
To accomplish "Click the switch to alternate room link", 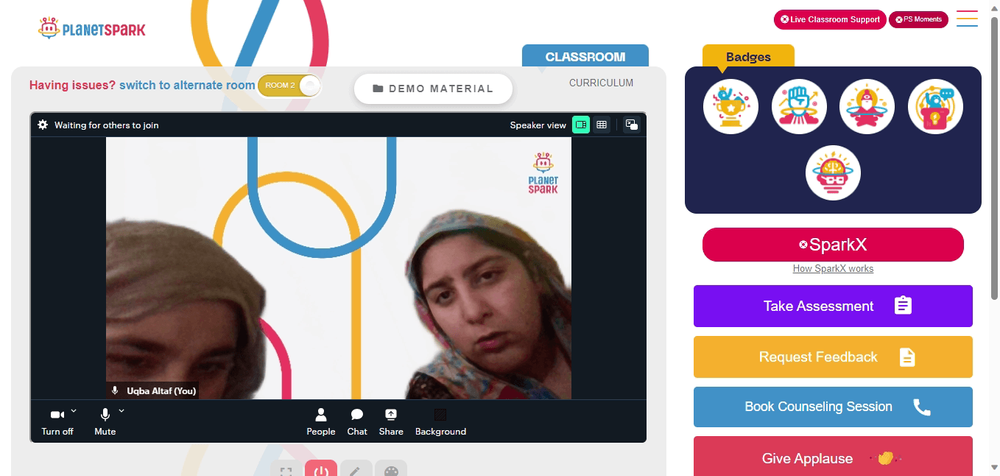I will click(187, 86).
